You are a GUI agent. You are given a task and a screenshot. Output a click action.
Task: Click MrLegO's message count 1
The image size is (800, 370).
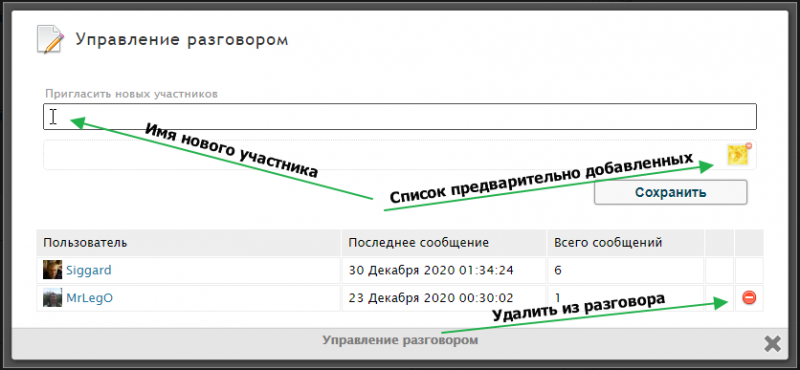557,298
